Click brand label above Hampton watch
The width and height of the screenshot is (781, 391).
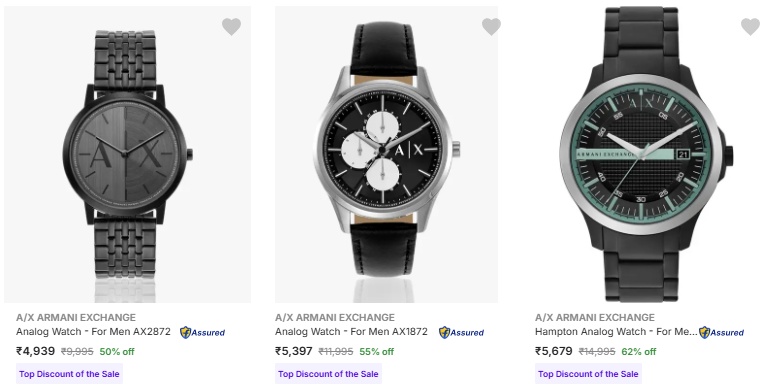point(595,317)
